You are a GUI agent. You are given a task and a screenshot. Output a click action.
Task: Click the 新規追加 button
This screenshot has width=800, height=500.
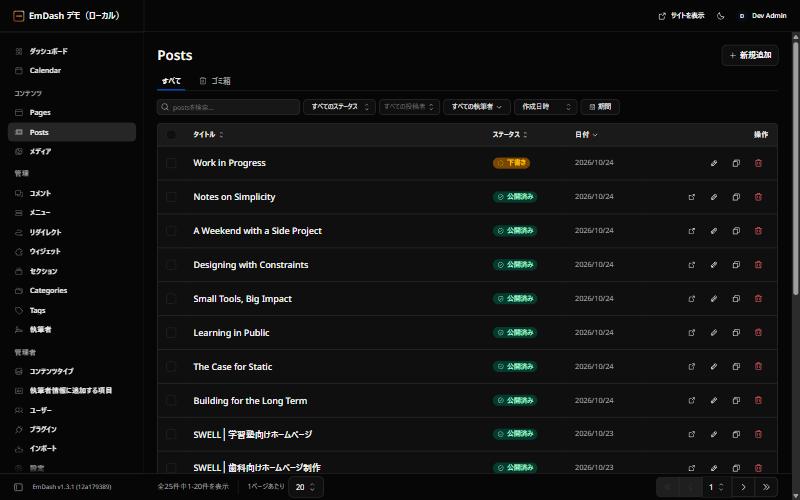(x=750, y=55)
